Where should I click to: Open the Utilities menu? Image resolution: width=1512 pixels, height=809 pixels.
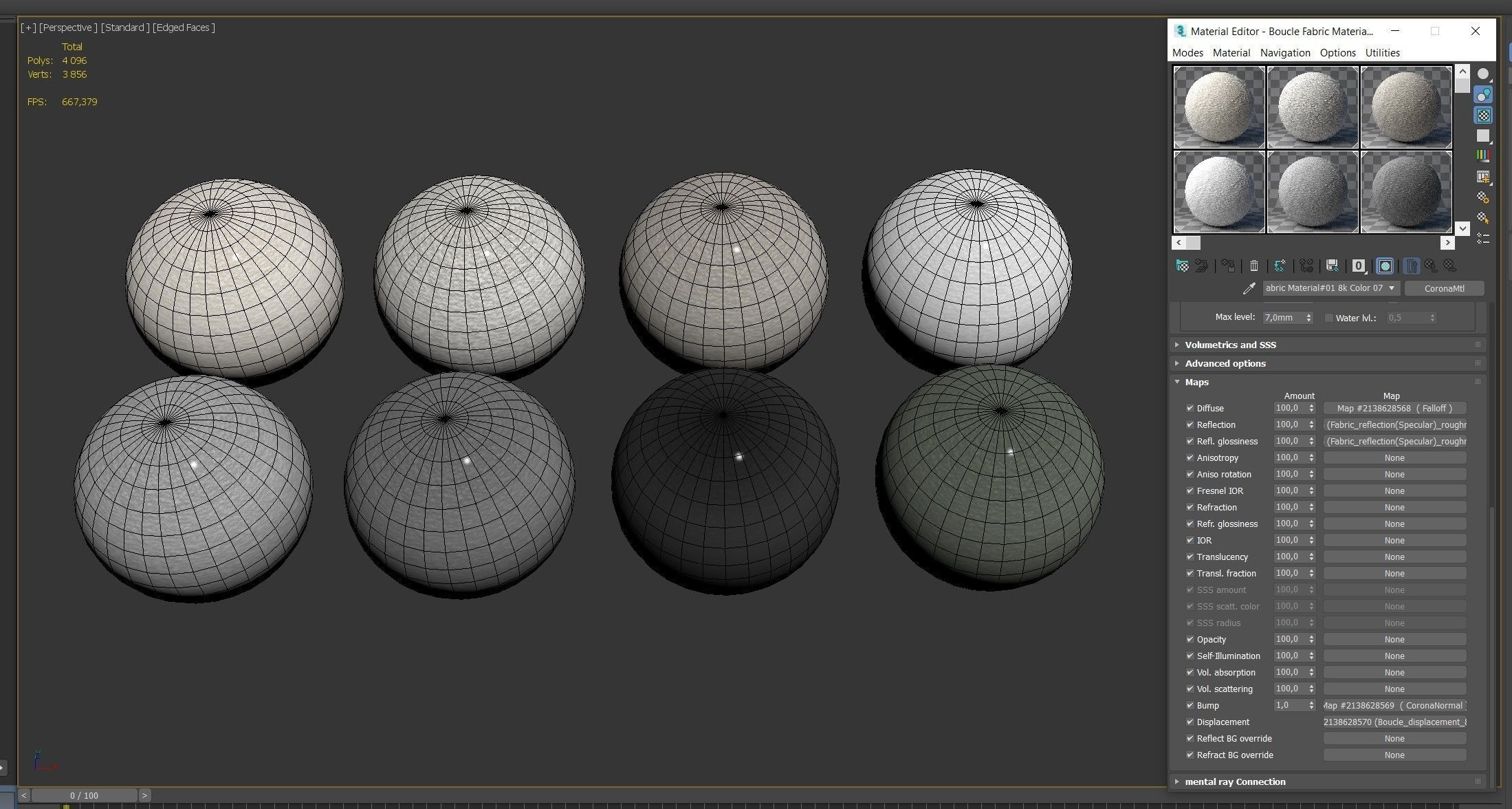(x=1382, y=53)
